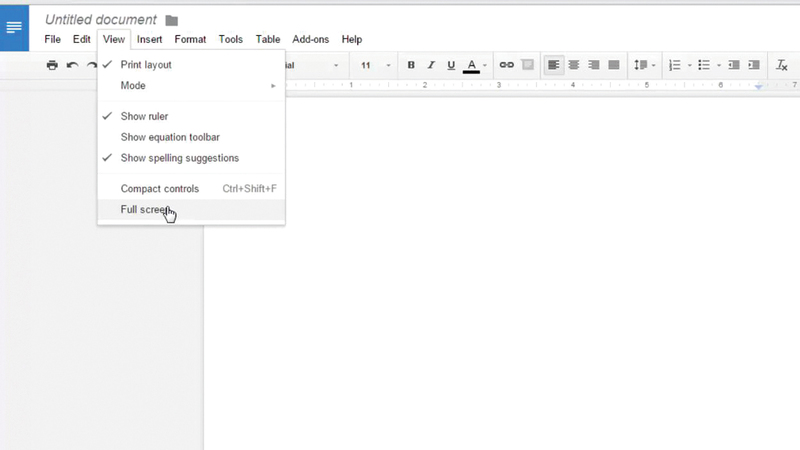Click the Undo arrow icon
Image resolution: width=800 pixels, height=450 pixels.
click(x=72, y=65)
